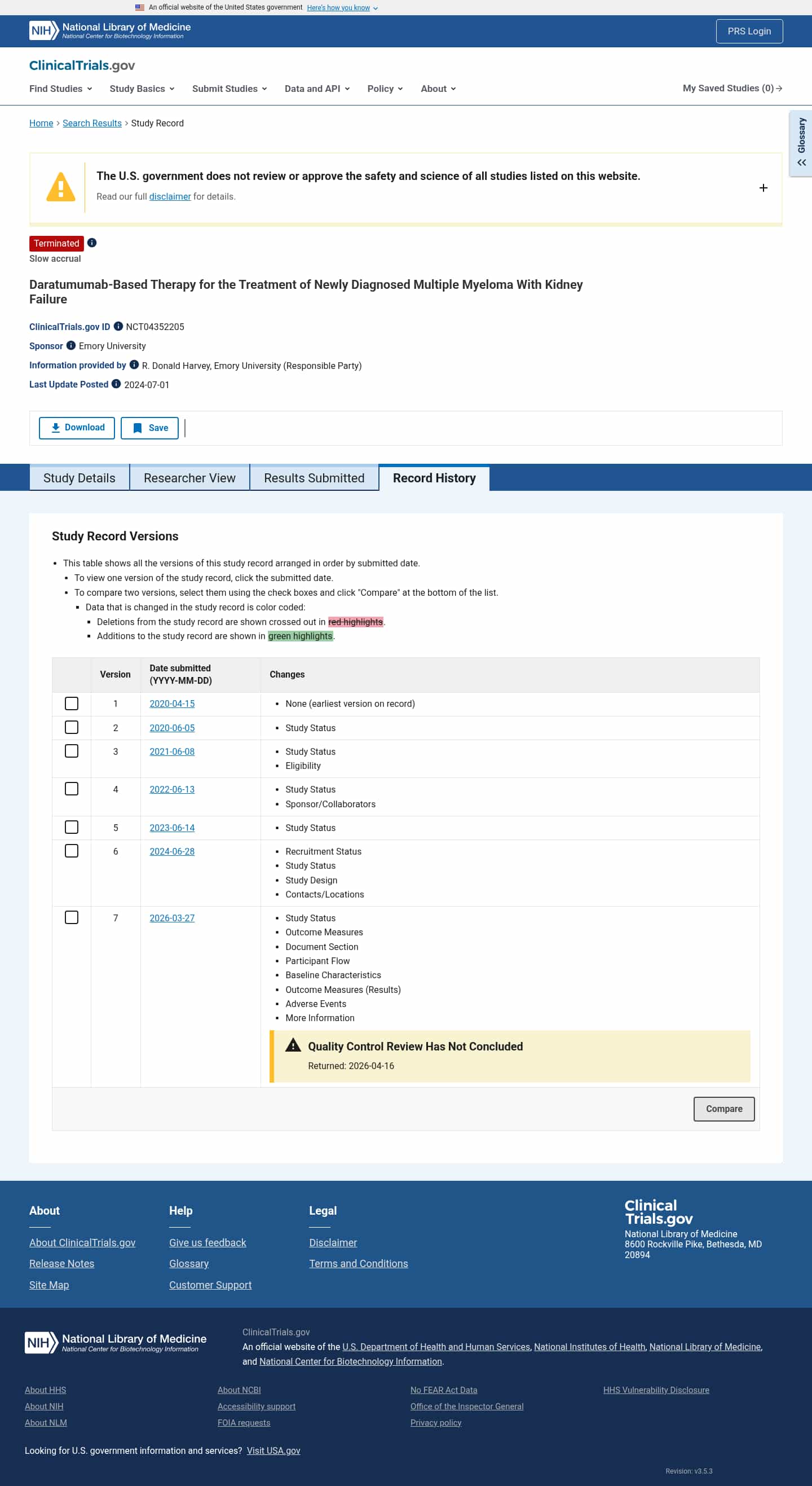Open the Glossary link in the footer Help section
Screen dimensions: 812x1486
click(x=188, y=1263)
